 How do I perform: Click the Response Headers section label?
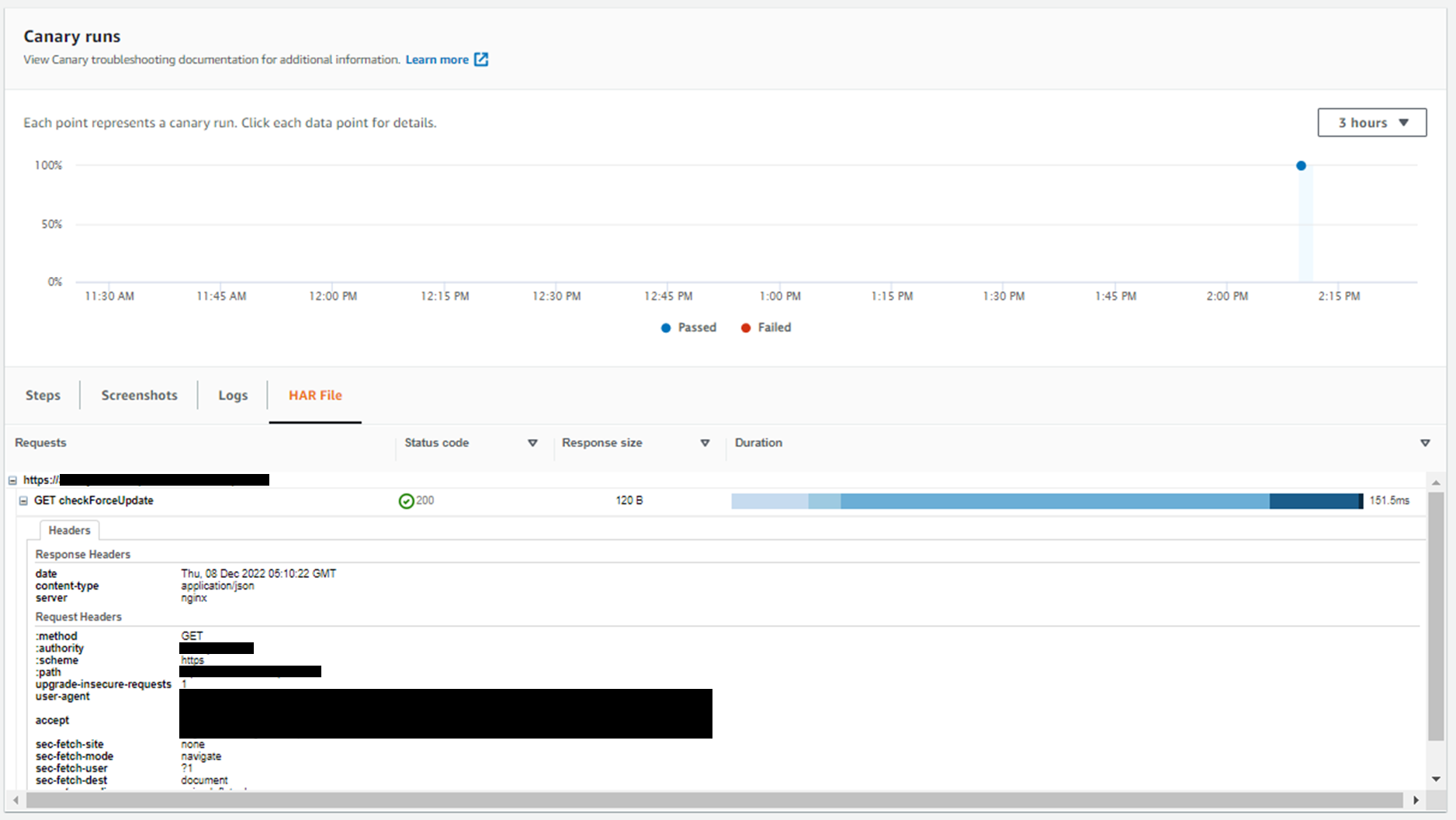[82, 554]
